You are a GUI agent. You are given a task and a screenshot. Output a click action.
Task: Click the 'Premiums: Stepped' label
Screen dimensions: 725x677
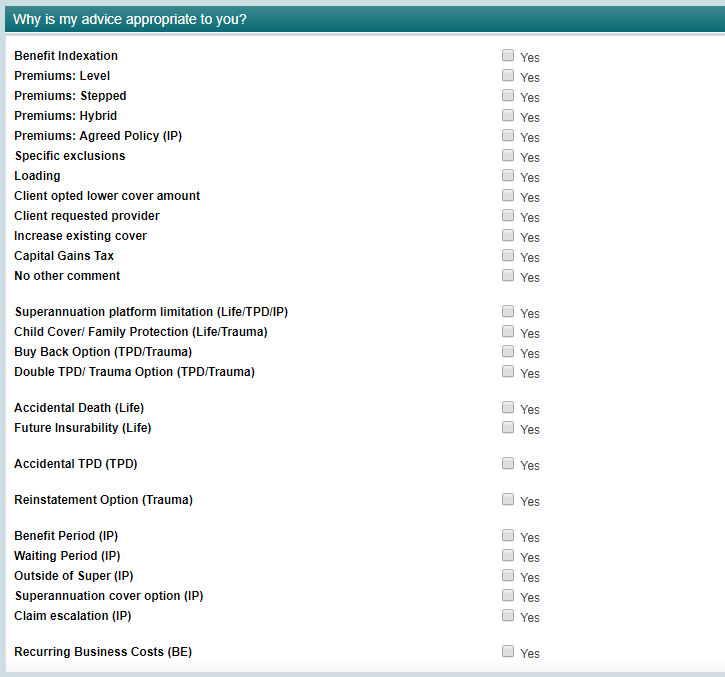[x=70, y=96]
